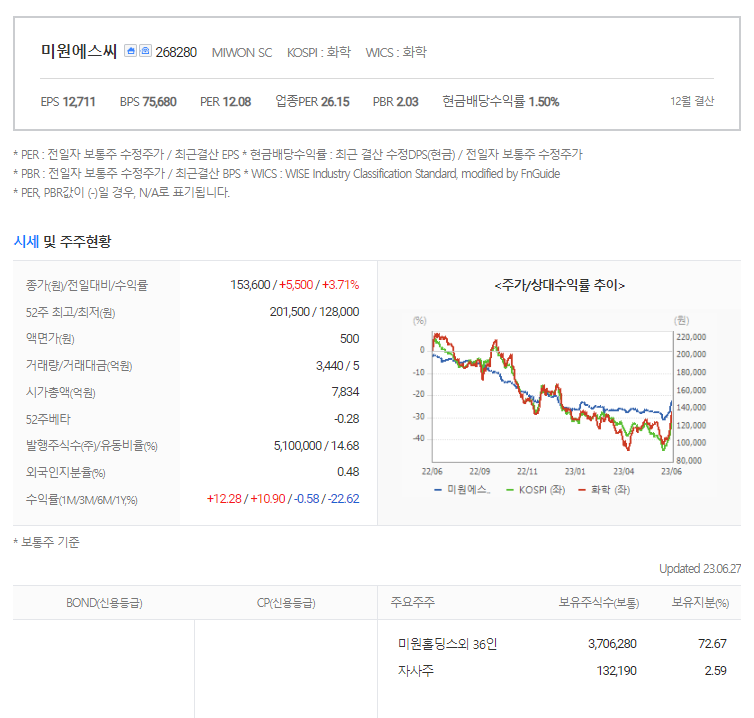
Task: Click the 보유주식수(보통) column header
Action: tap(599, 603)
